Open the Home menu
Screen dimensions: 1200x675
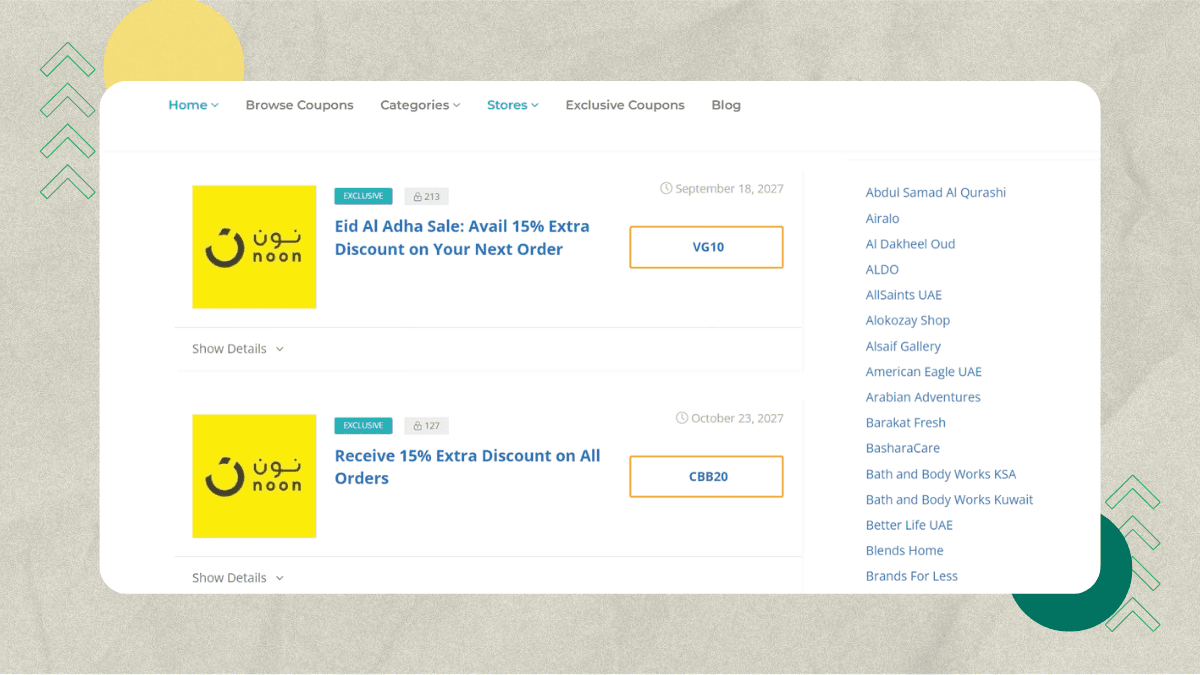click(193, 105)
